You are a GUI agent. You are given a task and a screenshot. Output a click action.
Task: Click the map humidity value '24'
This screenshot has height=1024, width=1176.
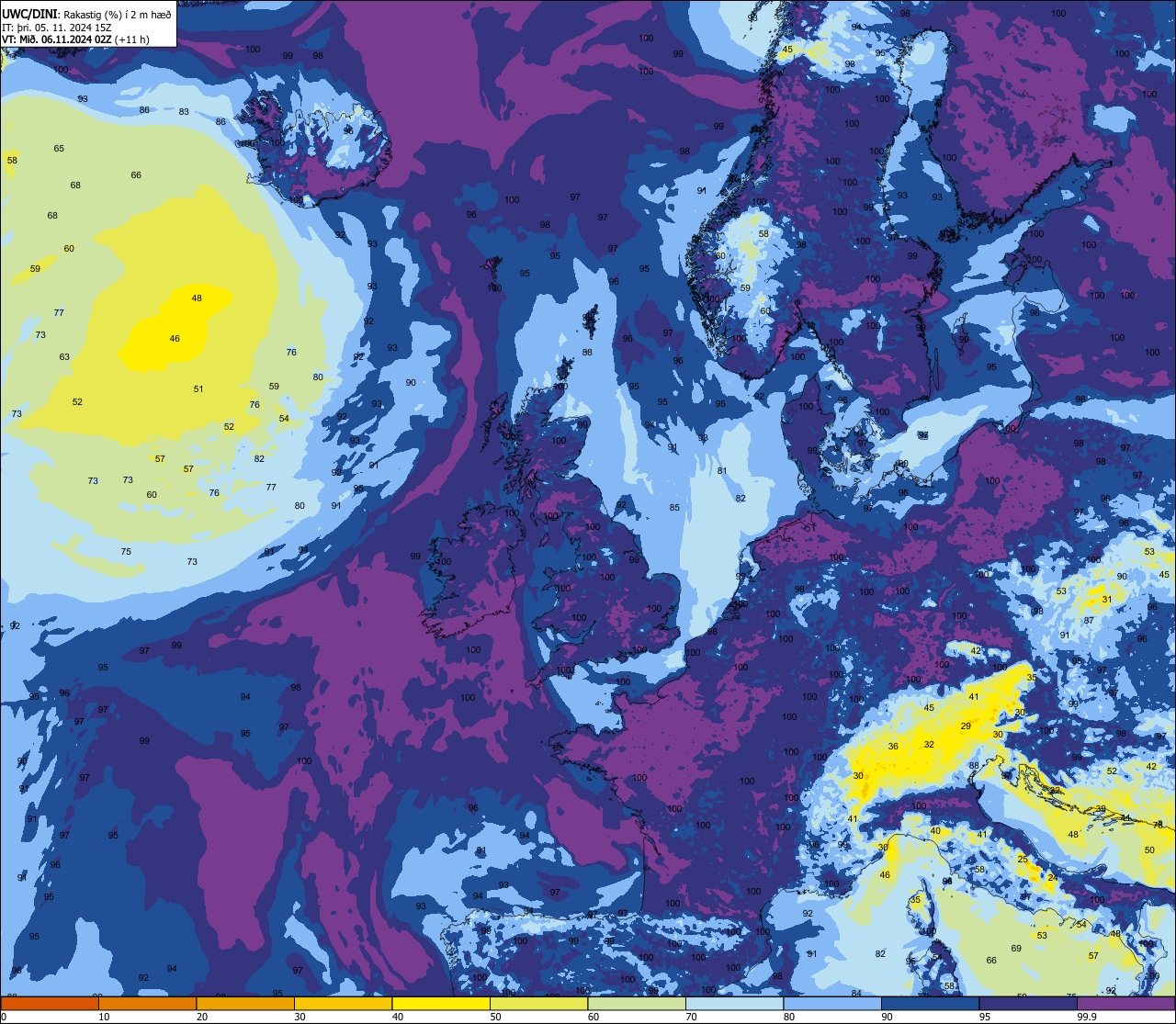click(x=1053, y=877)
